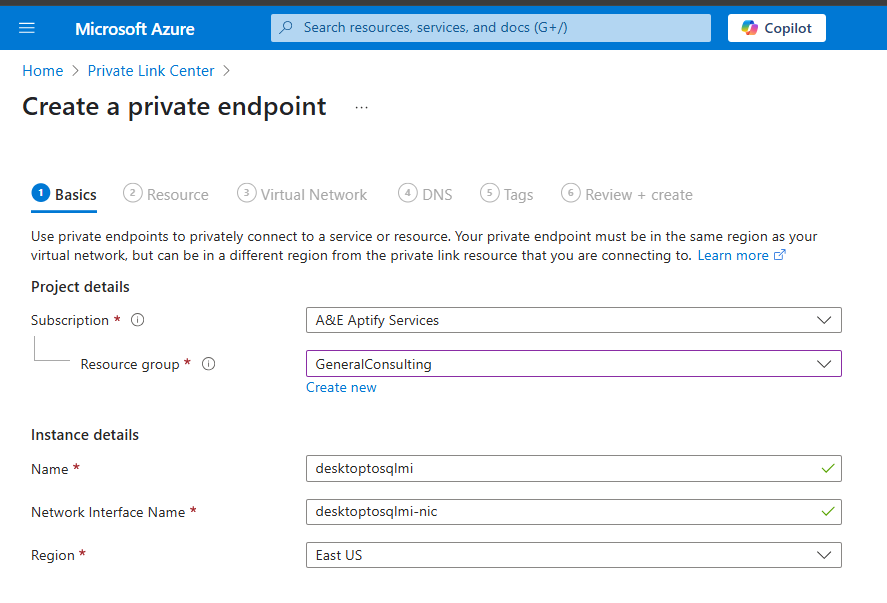Expand the Resource group dropdown
The height and width of the screenshot is (603, 887).
[574, 364]
